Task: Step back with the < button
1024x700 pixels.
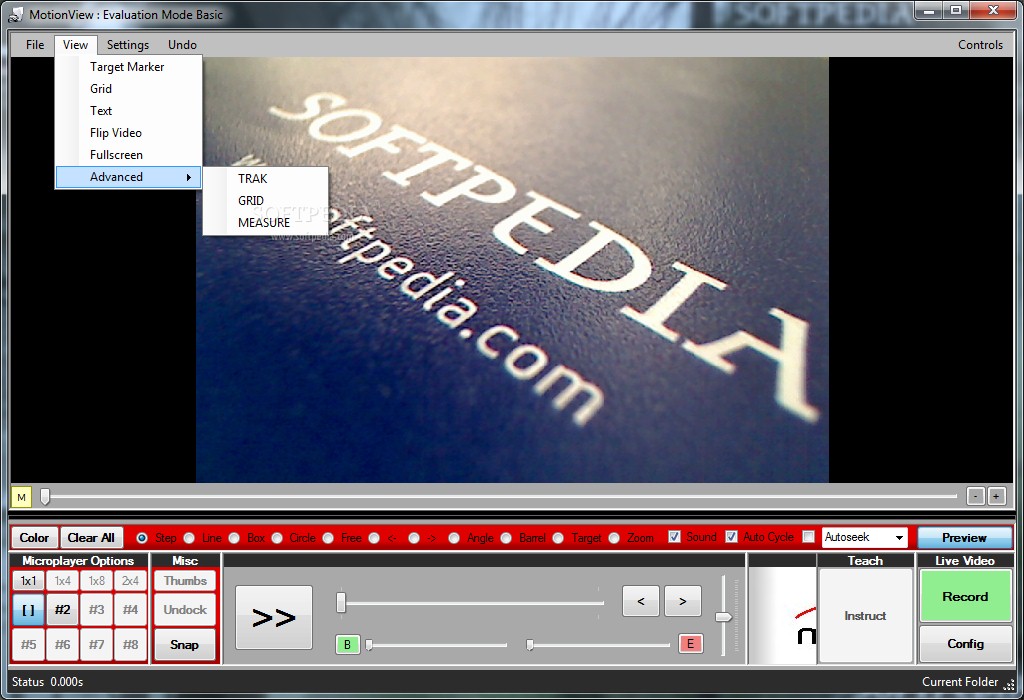Action: coord(641,601)
